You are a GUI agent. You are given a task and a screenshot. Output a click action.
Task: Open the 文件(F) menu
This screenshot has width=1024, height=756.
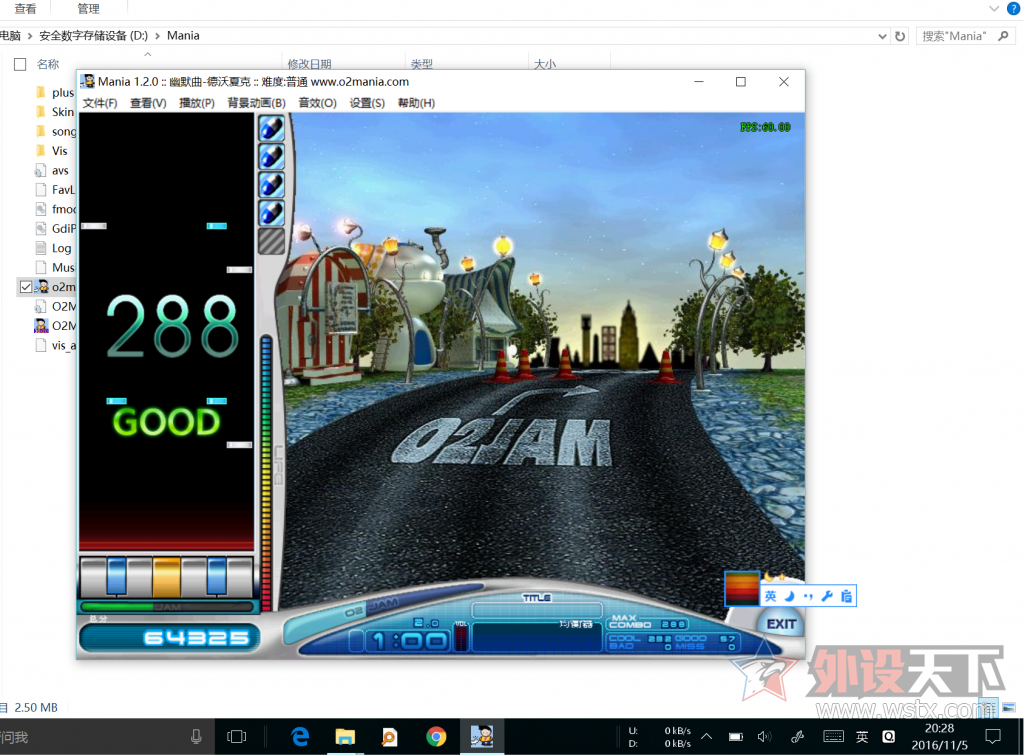point(100,103)
